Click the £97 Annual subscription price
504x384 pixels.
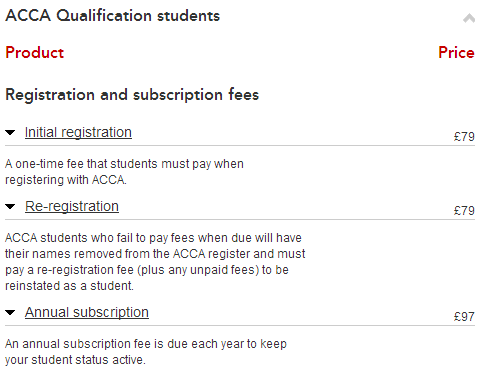[464, 317]
